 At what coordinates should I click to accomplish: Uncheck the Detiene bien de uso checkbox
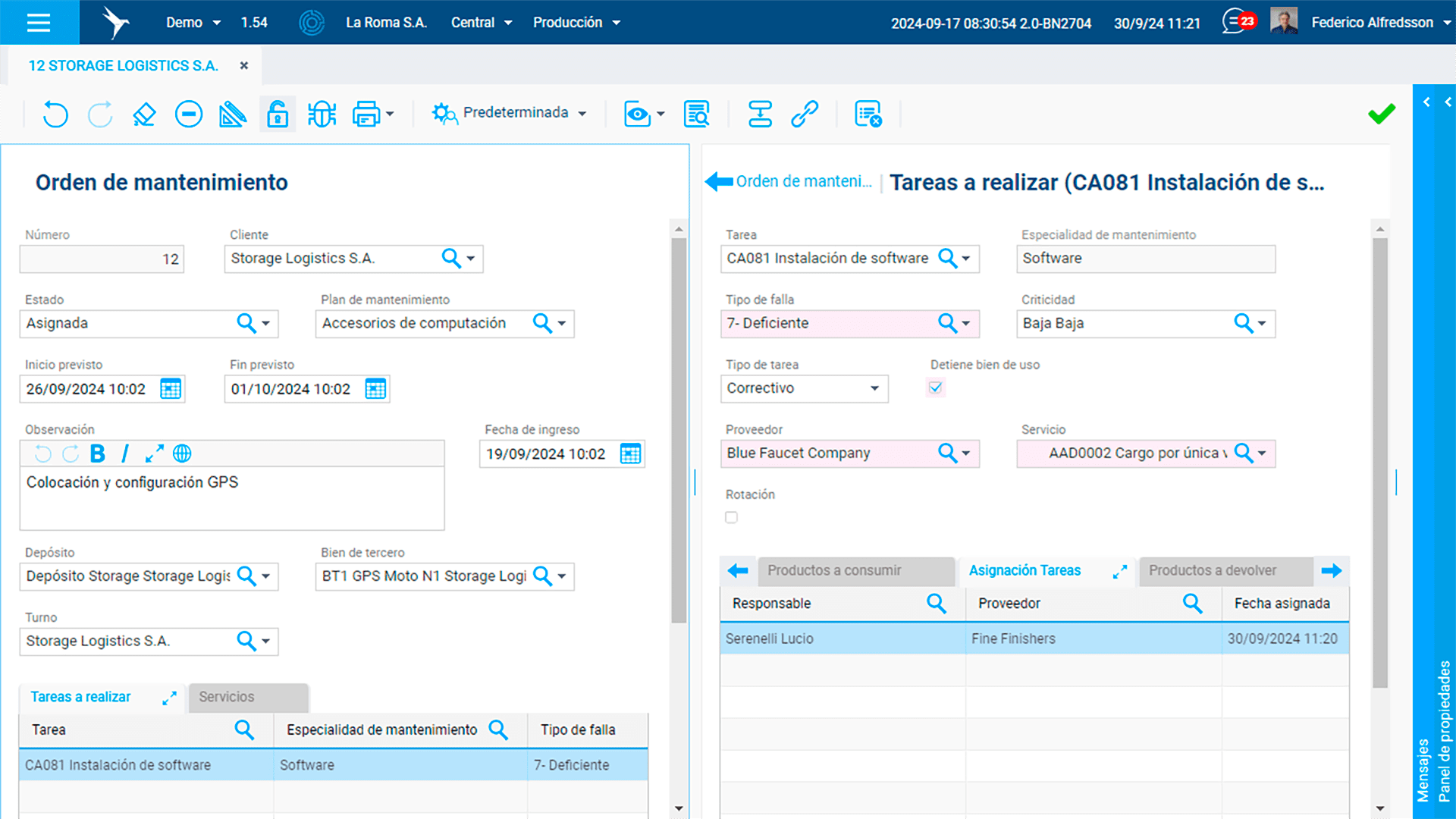(936, 388)
